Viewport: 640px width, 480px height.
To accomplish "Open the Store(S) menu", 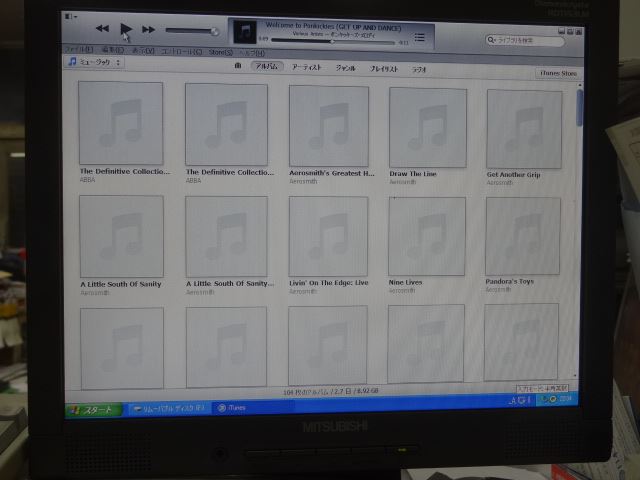I will (x=220, y=52).
